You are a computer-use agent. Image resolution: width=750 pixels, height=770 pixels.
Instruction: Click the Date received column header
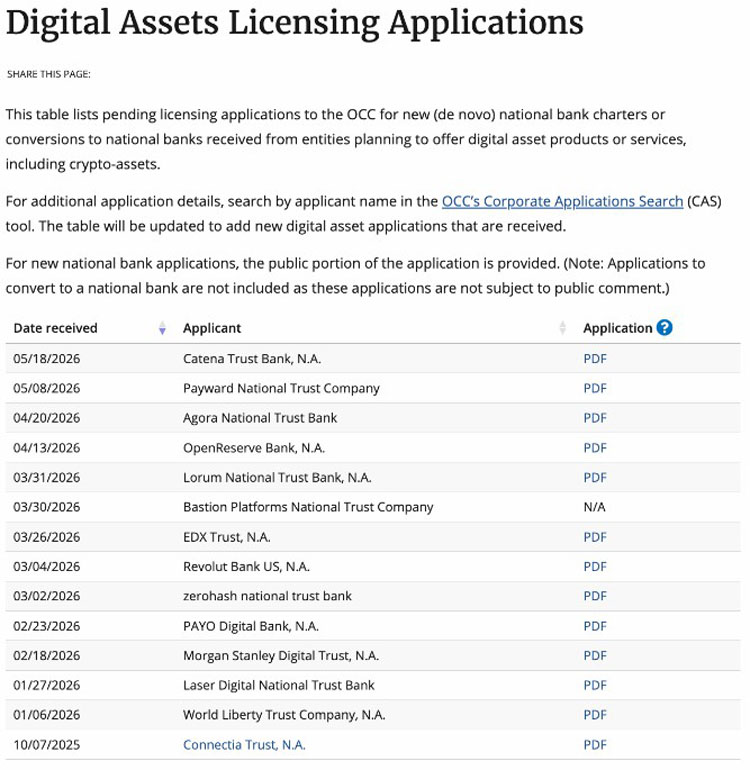[56, 328]
